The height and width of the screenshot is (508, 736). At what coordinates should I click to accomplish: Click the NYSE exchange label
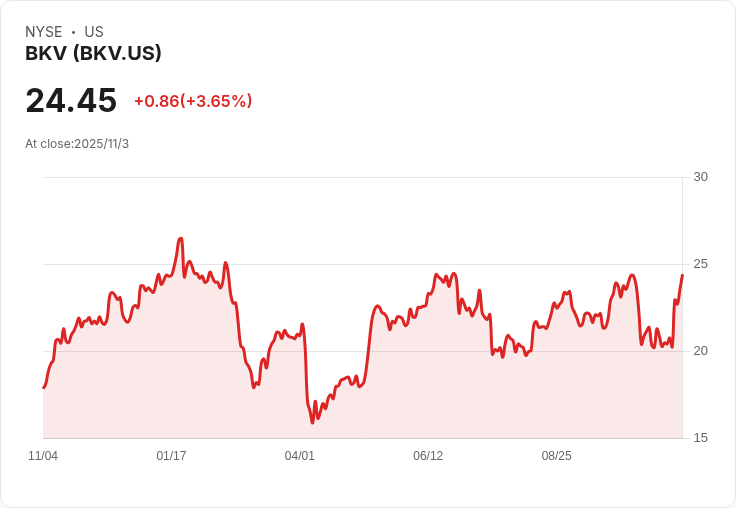[44, 32]
